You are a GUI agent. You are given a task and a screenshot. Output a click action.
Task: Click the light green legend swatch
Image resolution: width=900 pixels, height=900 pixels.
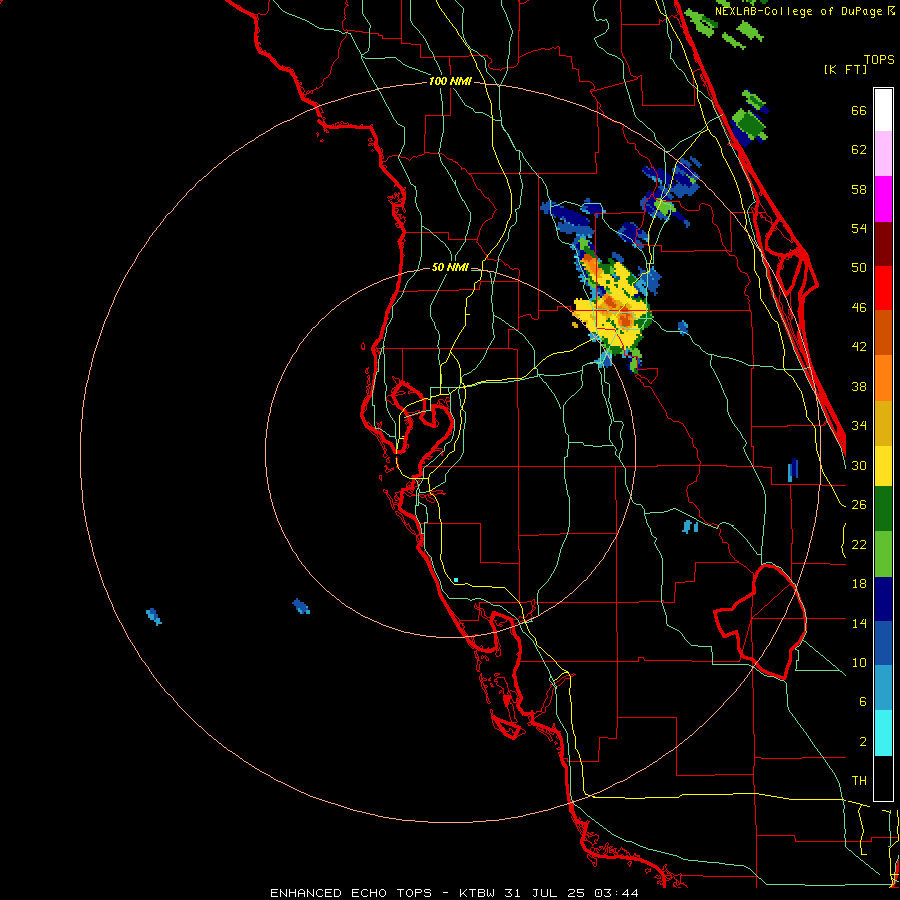(883, 554)
